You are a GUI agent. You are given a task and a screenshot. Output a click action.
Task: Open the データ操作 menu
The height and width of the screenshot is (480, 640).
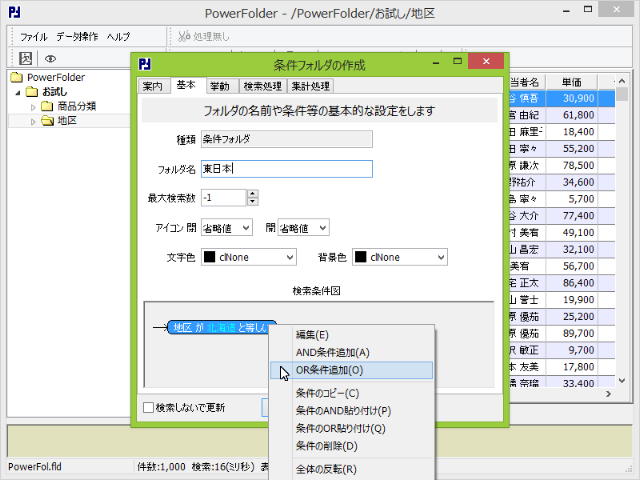tap(77, 37)
